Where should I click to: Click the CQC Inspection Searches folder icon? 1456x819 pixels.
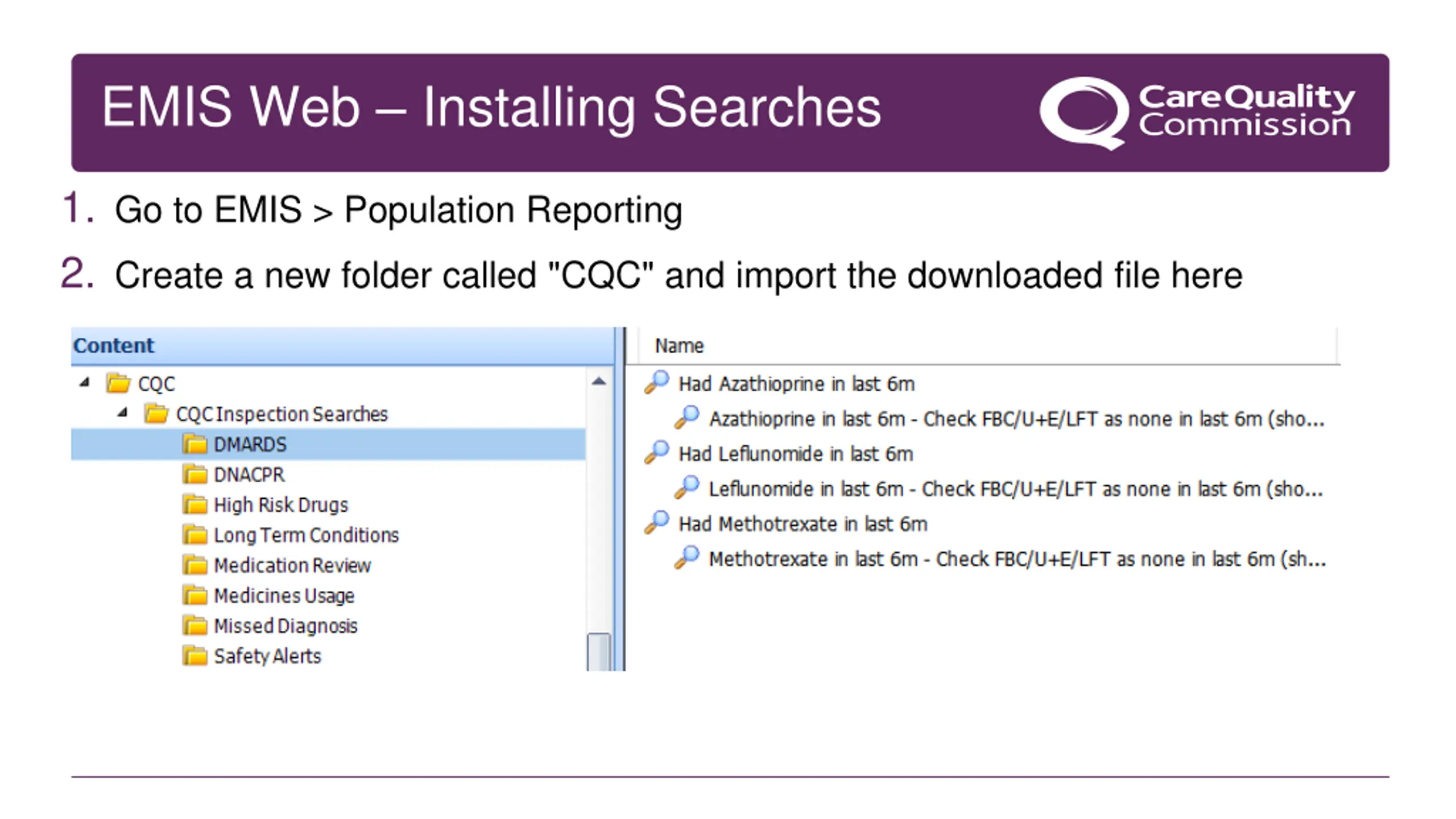pyautogui.click(x=156, y=413)
